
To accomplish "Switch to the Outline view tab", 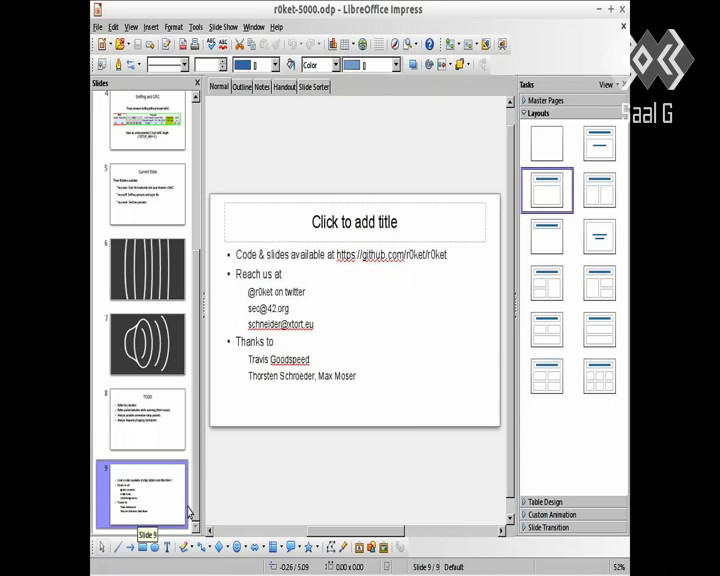I will click(x=242, y=87).
